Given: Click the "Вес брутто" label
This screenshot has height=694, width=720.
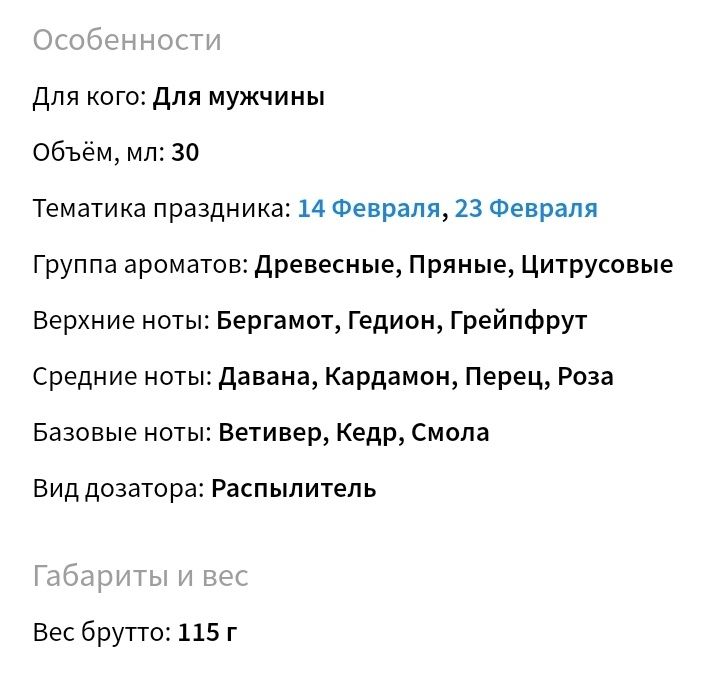Looking at the screenshot, I should [x=101, y=633].
